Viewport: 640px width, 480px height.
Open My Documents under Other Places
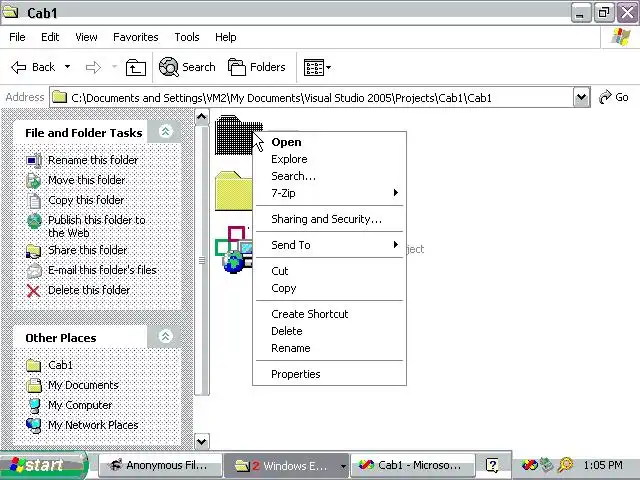click(83, 385)
